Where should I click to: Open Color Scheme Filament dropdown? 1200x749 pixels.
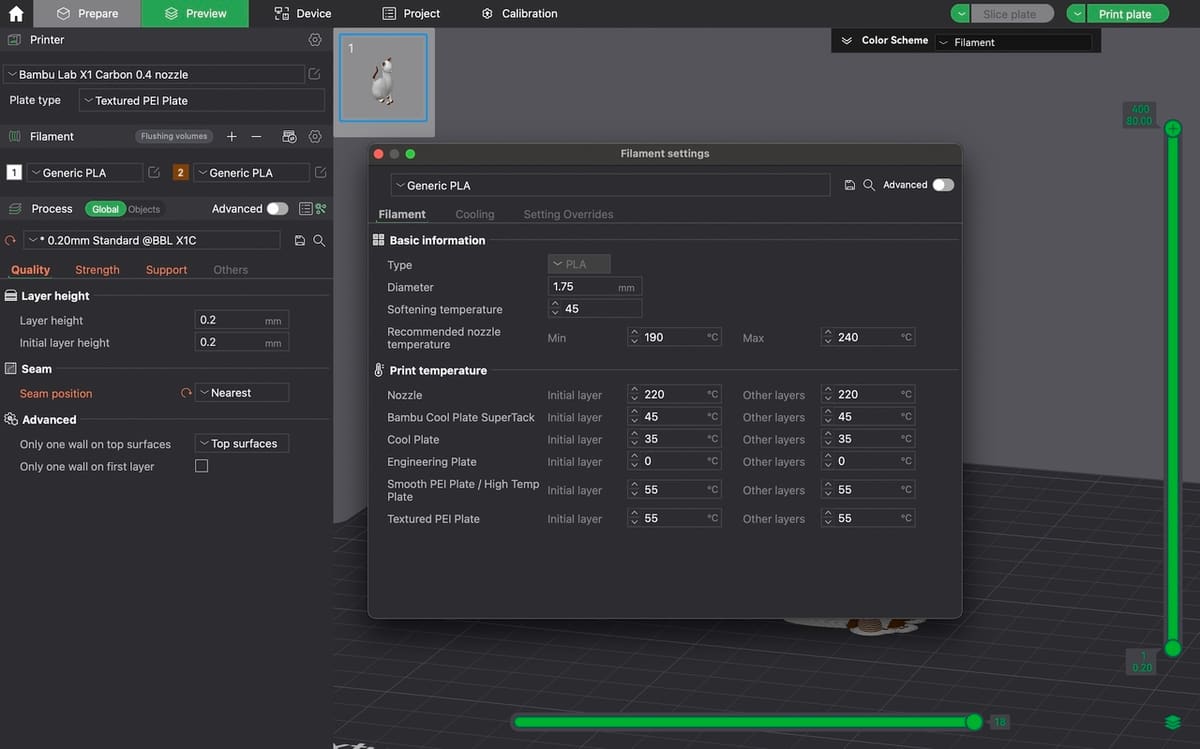(x=1014, y=42)
